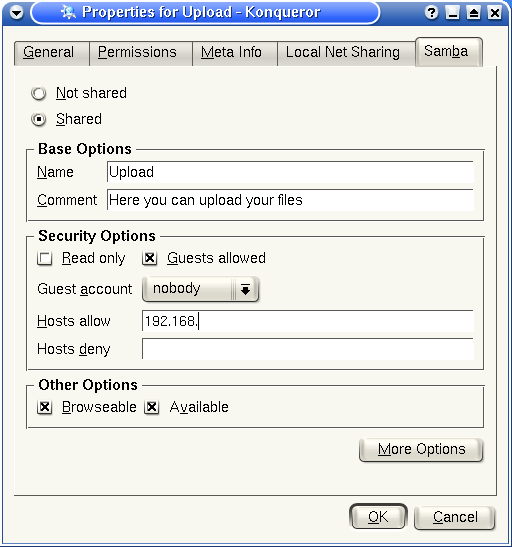
Task: Close the dialog using the X icon
Action: click(495, 13)
